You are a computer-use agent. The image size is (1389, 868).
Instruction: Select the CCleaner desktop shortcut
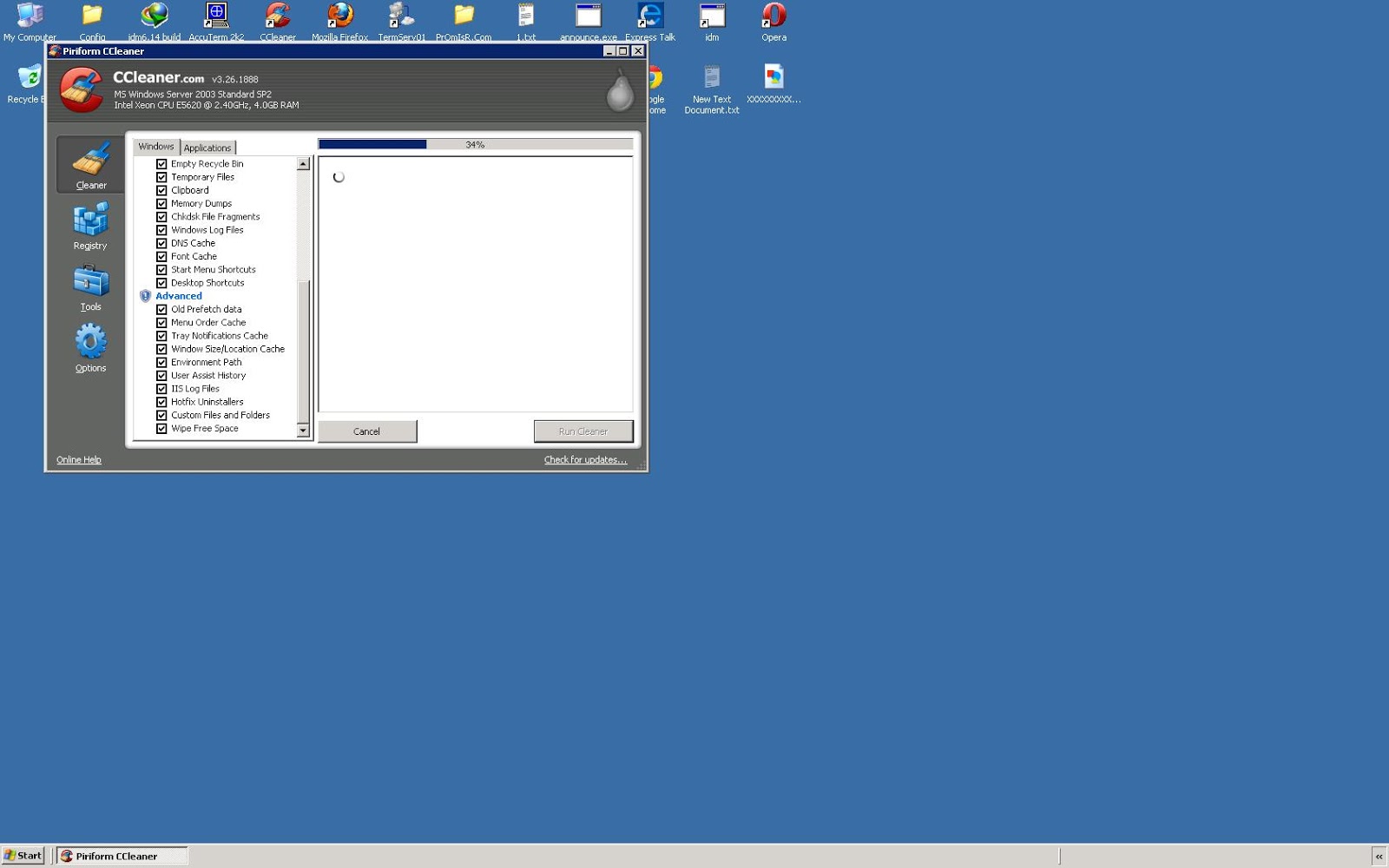(278, 23)
